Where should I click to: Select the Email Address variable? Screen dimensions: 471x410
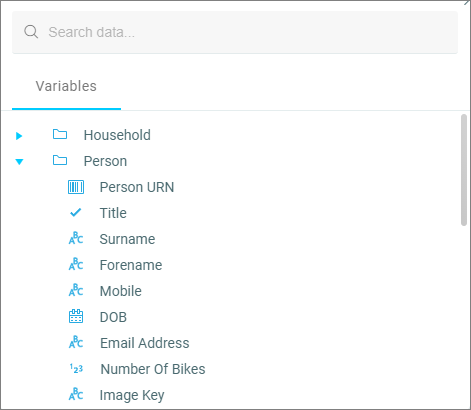coord(145,343)
